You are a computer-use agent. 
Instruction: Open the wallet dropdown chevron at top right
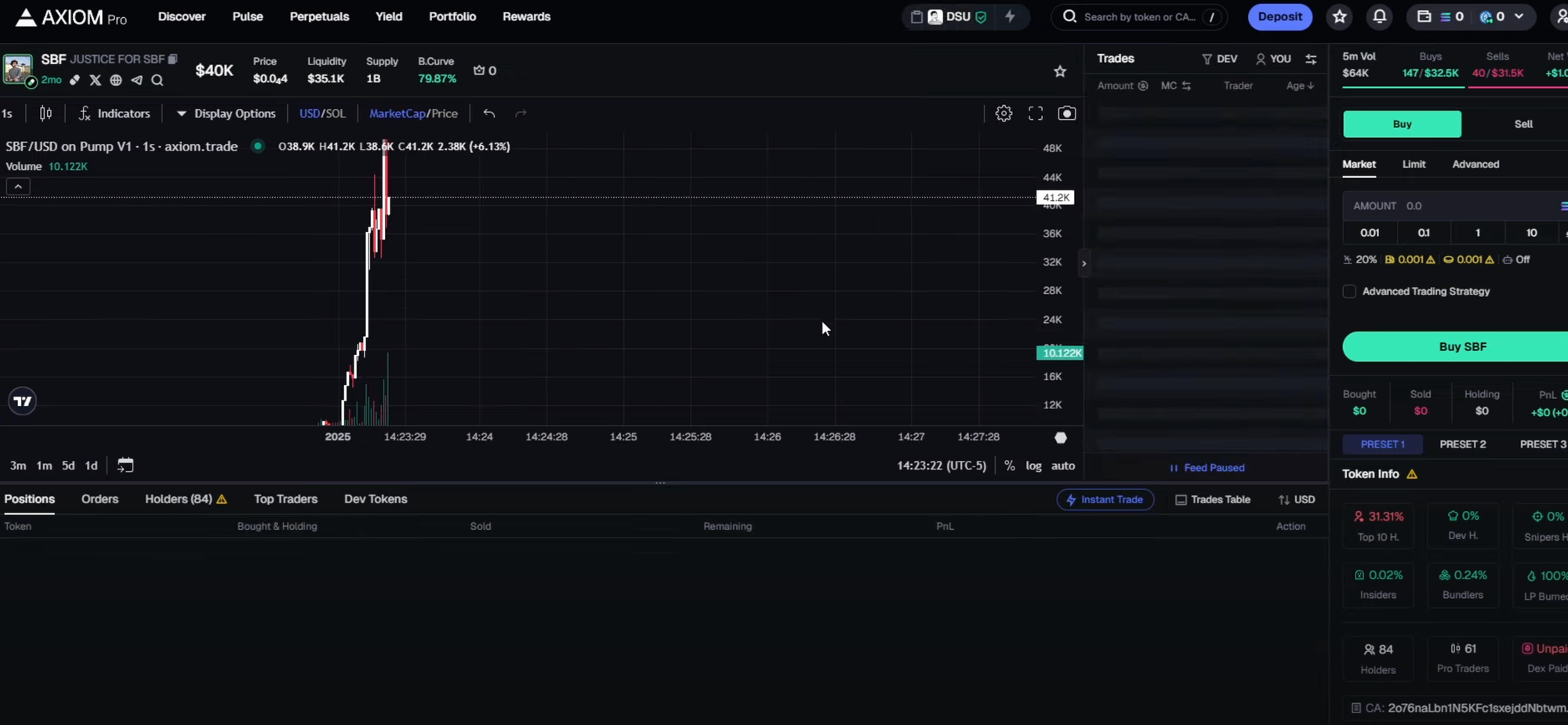1519,16
